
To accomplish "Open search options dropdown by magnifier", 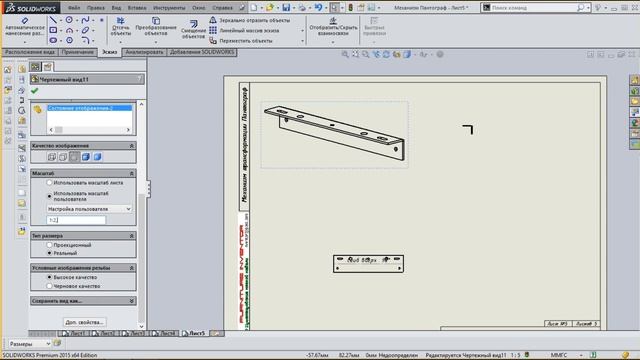I will (588, 8).
